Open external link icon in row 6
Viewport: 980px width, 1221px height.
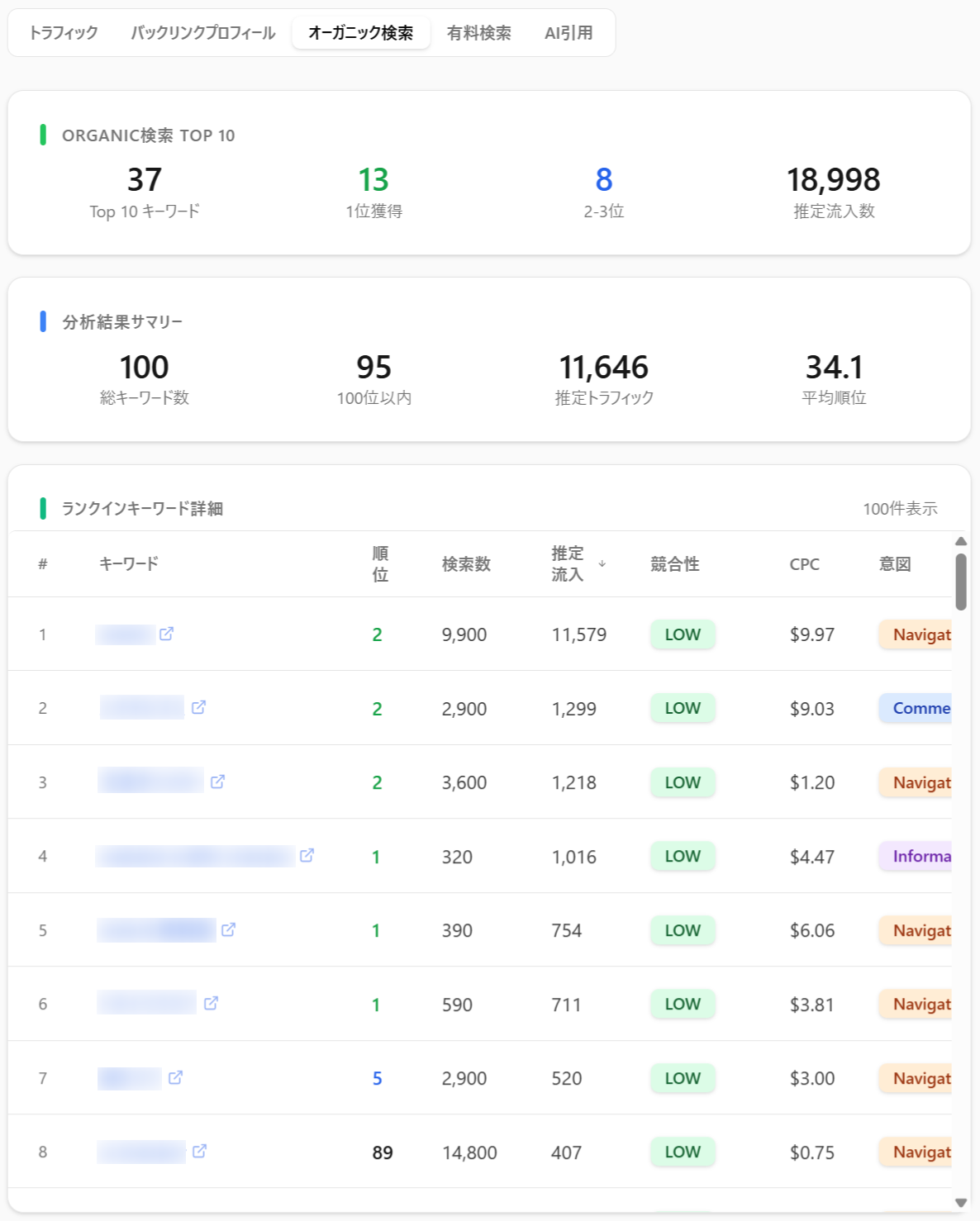pos(211,1003)
